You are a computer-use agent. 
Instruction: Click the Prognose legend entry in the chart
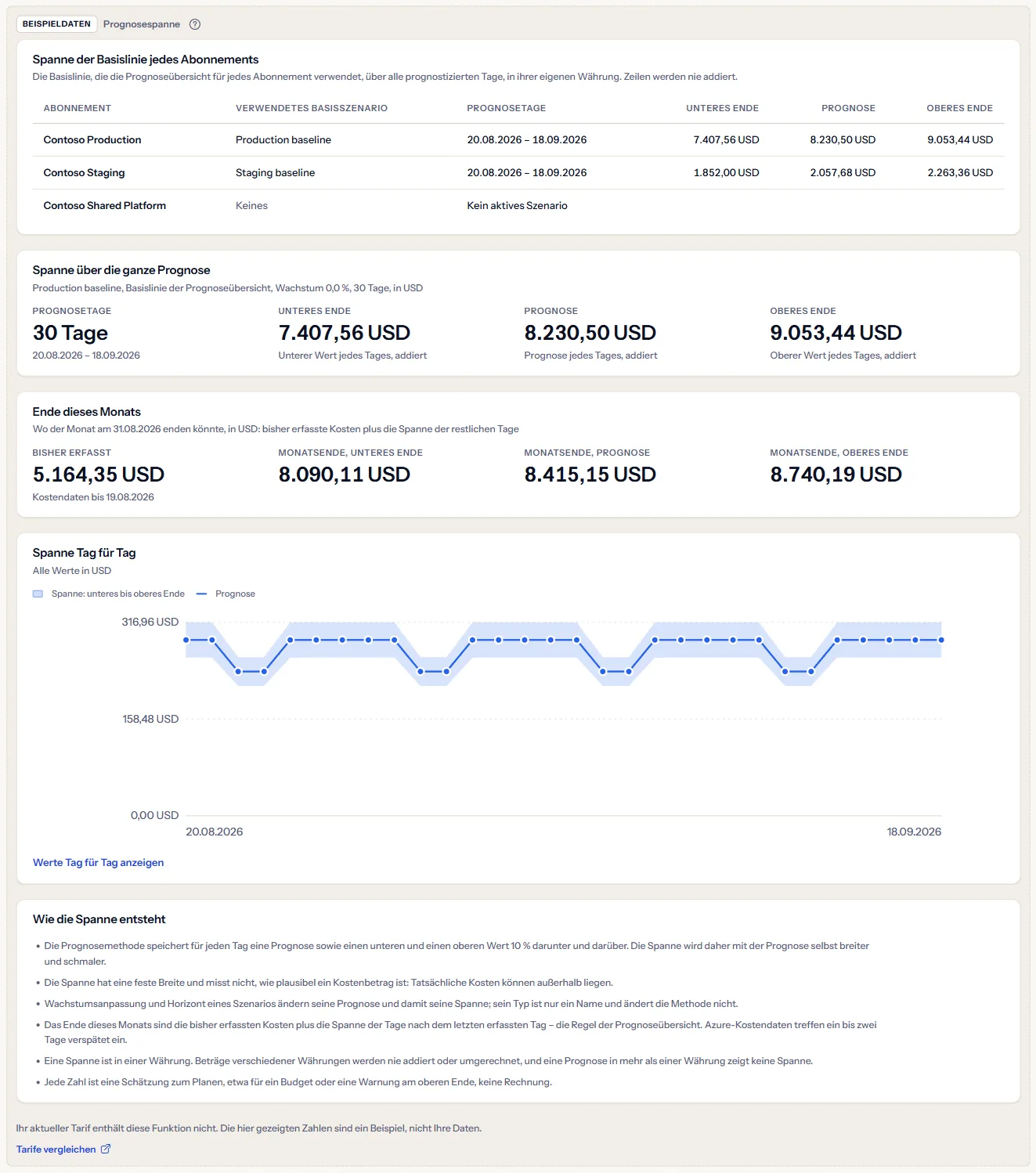point(226,594)
